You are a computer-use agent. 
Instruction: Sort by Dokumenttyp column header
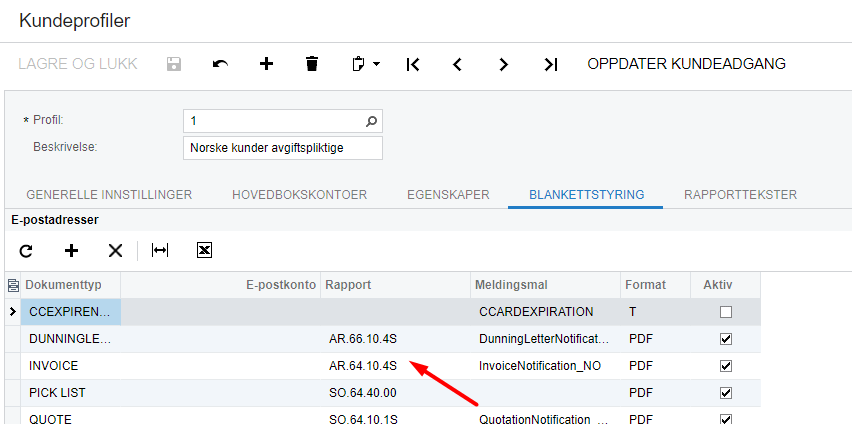[71, 285]
